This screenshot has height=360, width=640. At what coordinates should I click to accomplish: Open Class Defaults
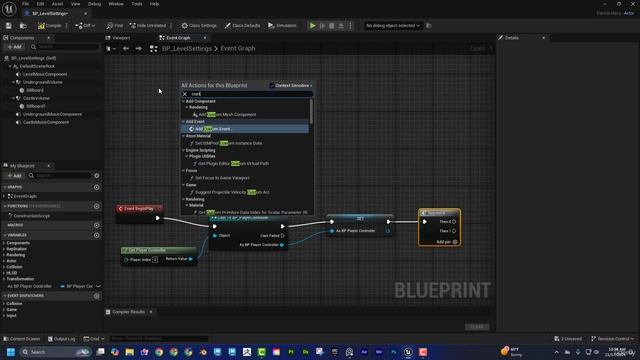pos(242,26)
